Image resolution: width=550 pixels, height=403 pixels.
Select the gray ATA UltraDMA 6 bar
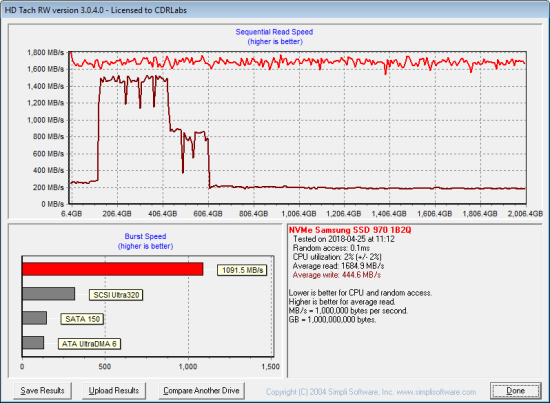33,343
